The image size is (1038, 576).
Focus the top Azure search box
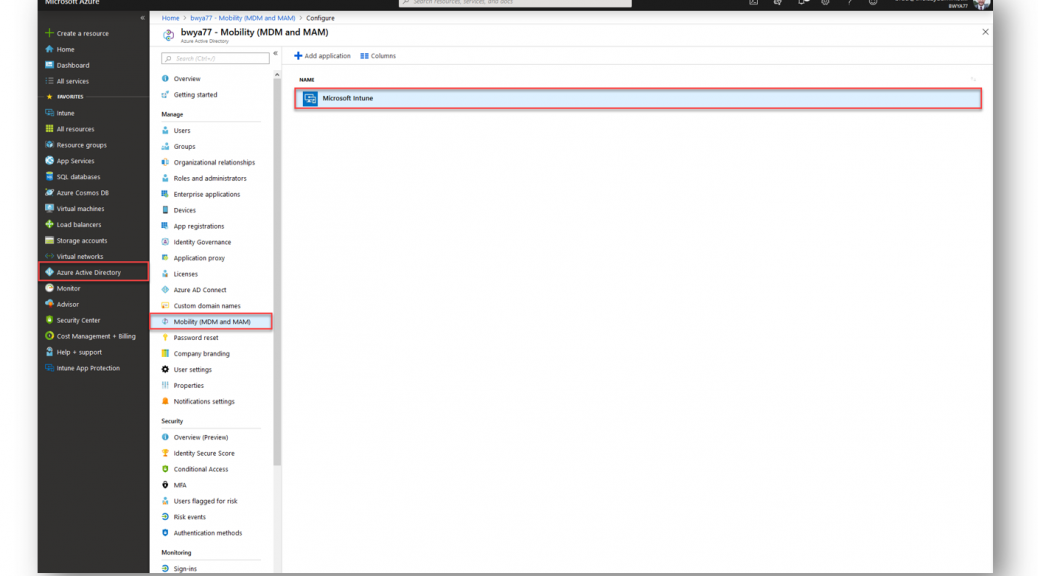[515, 3]
